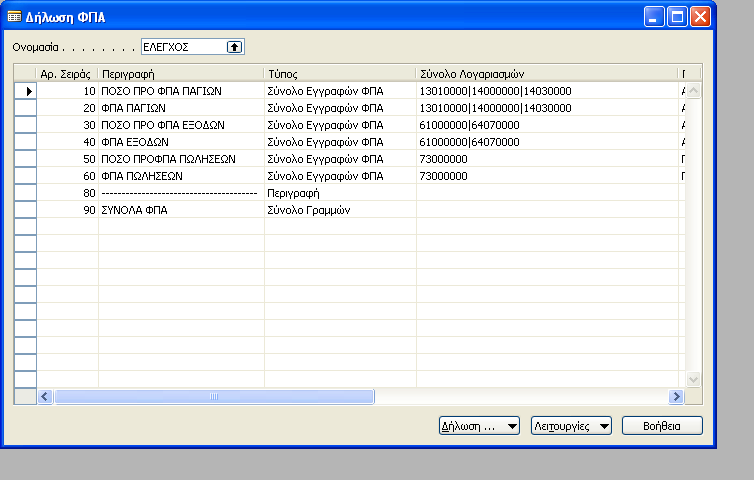
Task: Click line number 40 cell
Action: pos(67,142)
